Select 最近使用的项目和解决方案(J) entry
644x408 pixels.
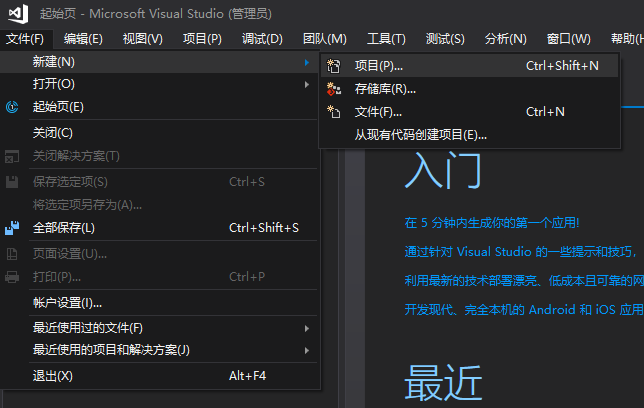159,350
